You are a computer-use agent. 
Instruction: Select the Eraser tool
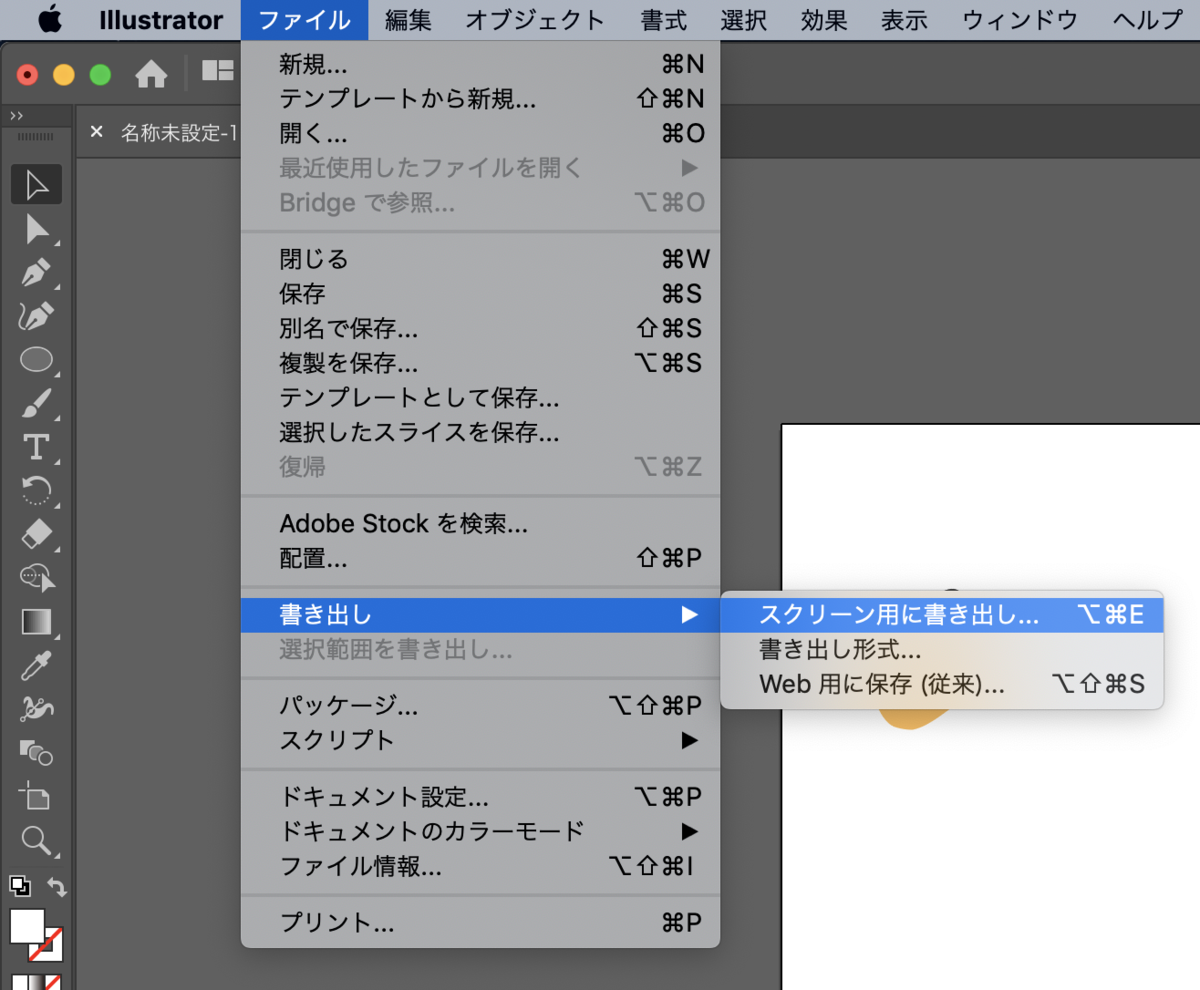[36, 534]
